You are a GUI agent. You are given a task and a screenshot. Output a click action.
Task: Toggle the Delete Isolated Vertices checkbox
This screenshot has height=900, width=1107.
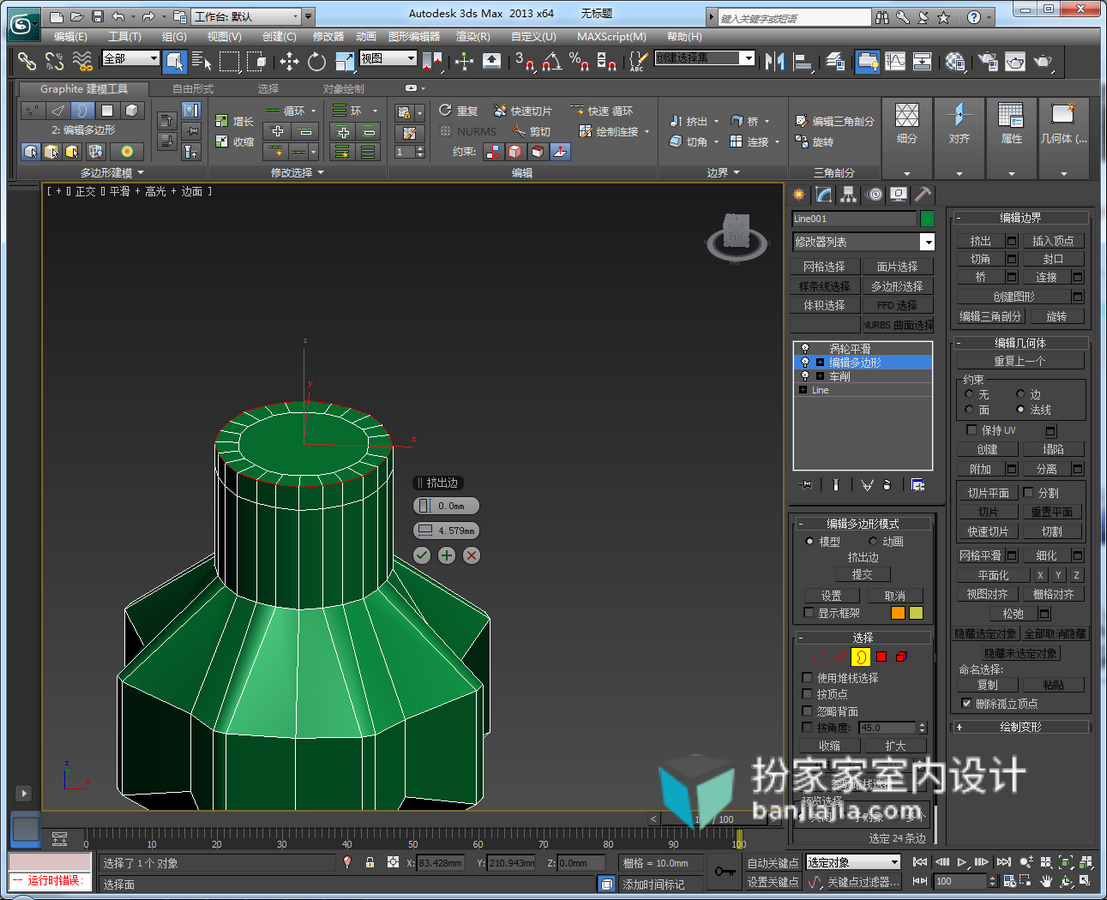tap(967, 703)
